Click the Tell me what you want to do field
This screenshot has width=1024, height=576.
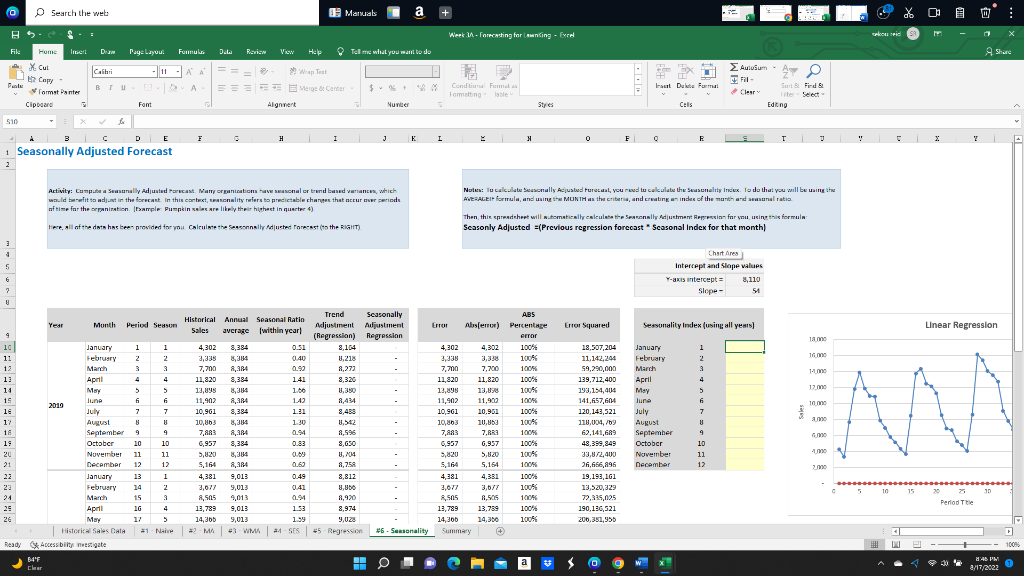click(x=393, y=50)
